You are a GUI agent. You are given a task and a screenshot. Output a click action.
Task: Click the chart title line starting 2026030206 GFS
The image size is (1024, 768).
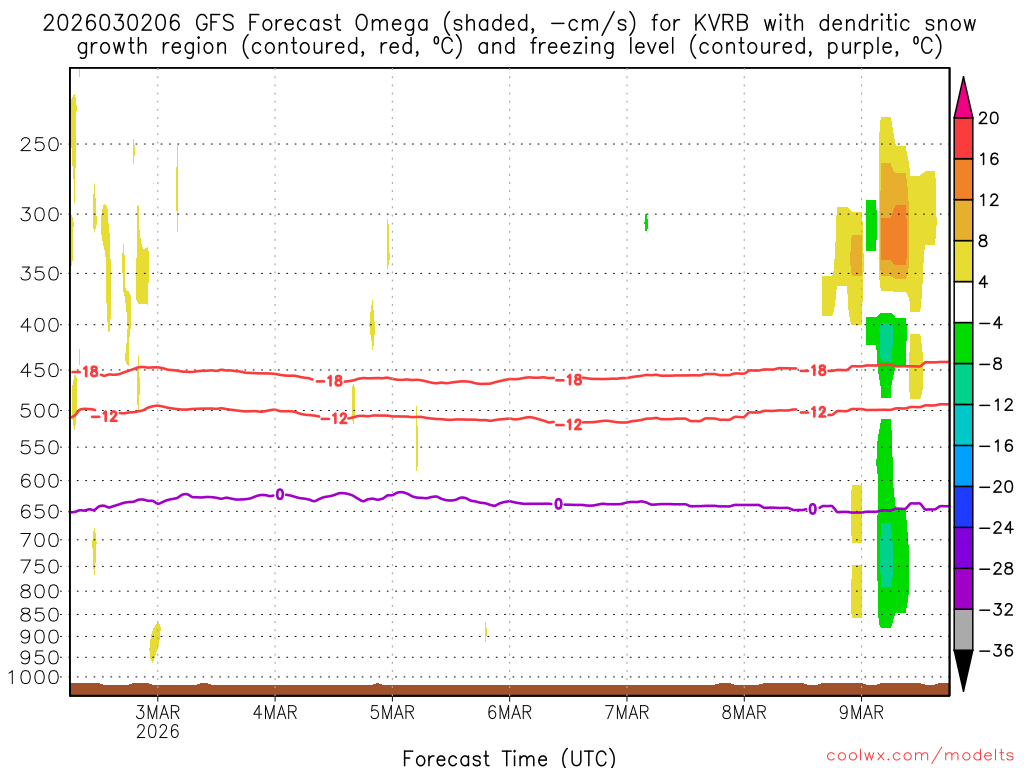[509, 24]
